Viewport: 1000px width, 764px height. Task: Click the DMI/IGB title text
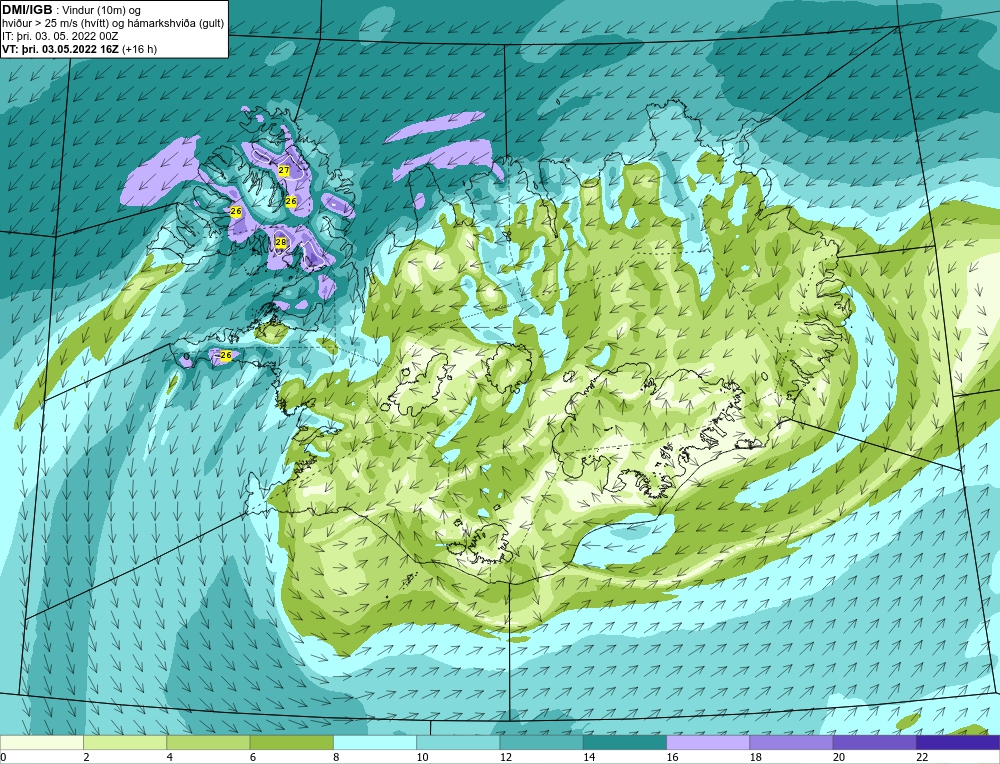tap(27, 10)
